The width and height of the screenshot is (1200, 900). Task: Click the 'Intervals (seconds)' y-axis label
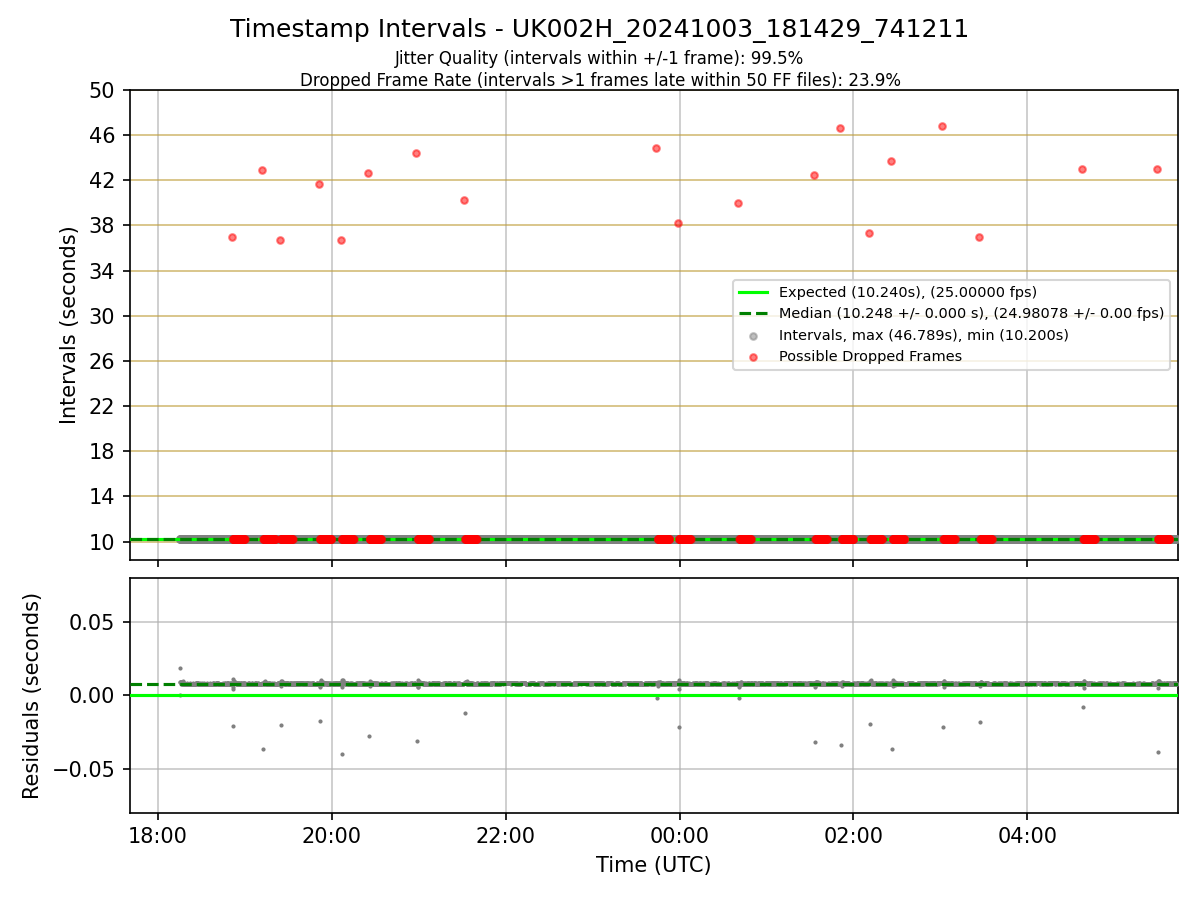pyautogui.click(x=68, y=325)
